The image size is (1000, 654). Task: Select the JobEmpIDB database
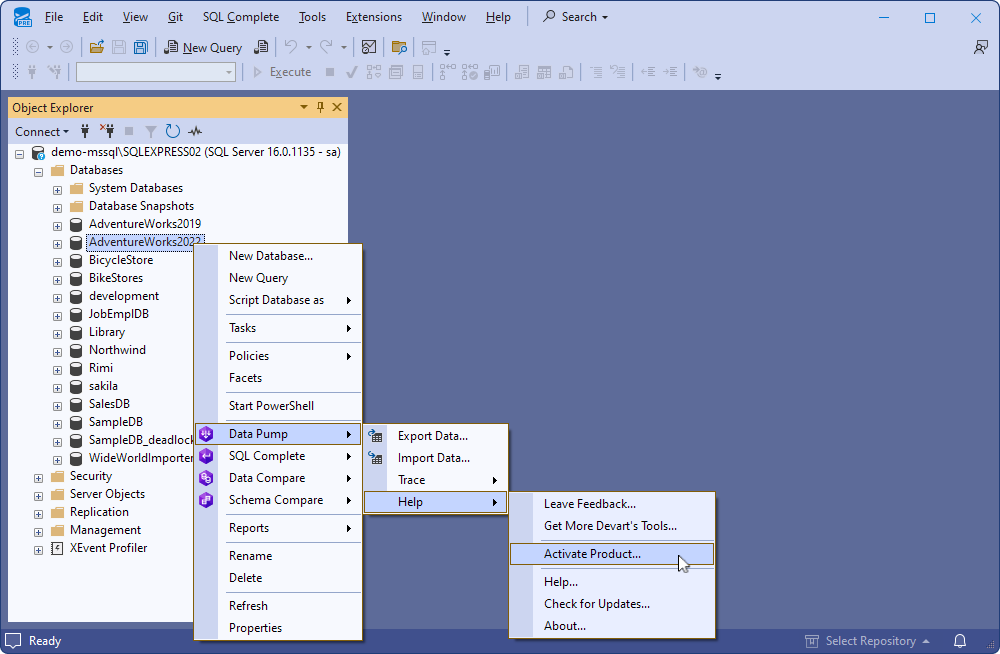click(119, 314)
